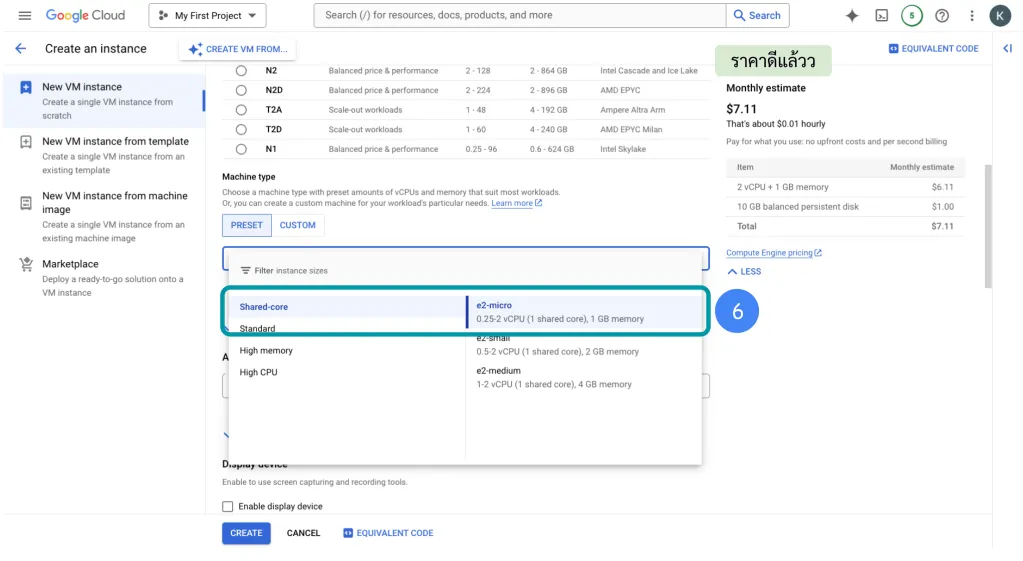Select the T2A machine series radio button

coord(241,110)
